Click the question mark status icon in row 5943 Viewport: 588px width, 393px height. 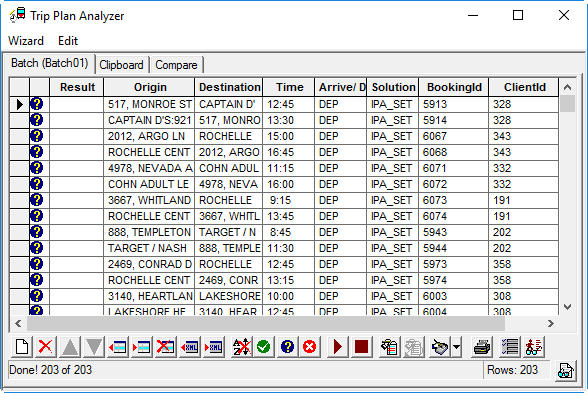[x=37, y=232]
